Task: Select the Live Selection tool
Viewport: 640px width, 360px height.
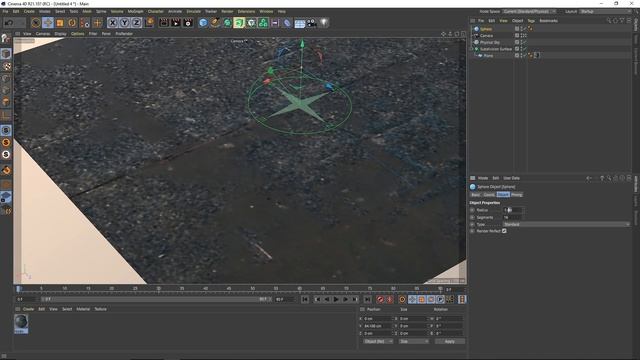Action: [36, 23]
